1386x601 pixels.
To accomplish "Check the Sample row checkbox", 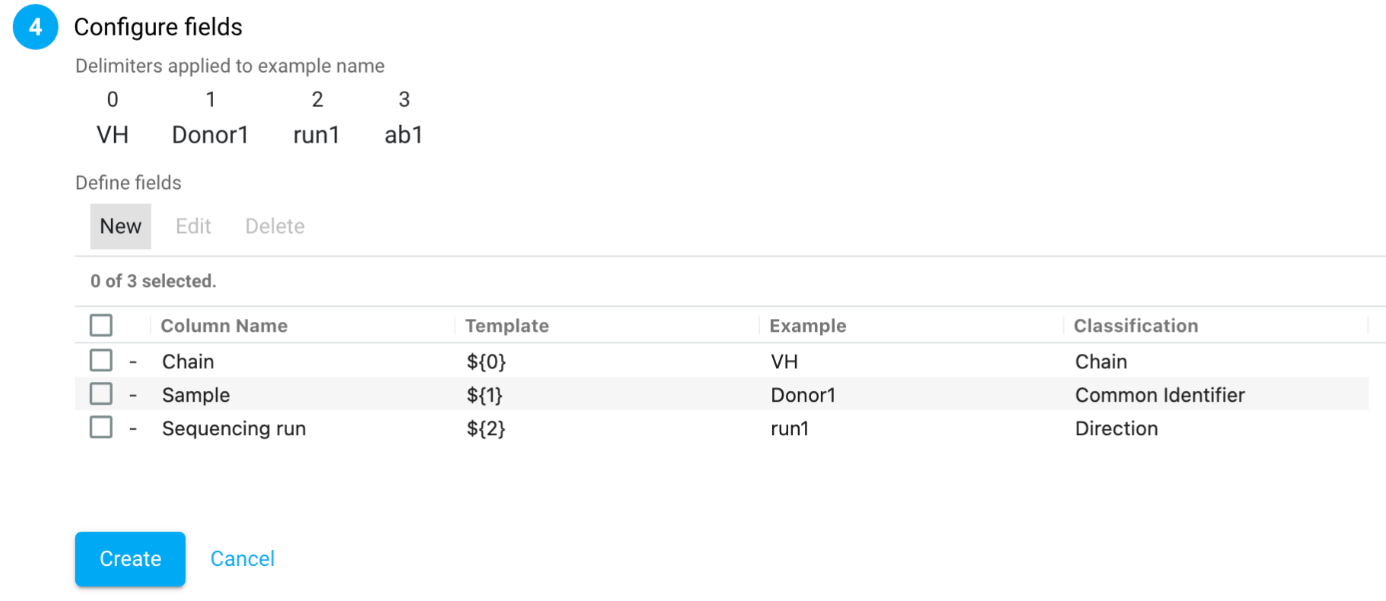I will (101, 394).
